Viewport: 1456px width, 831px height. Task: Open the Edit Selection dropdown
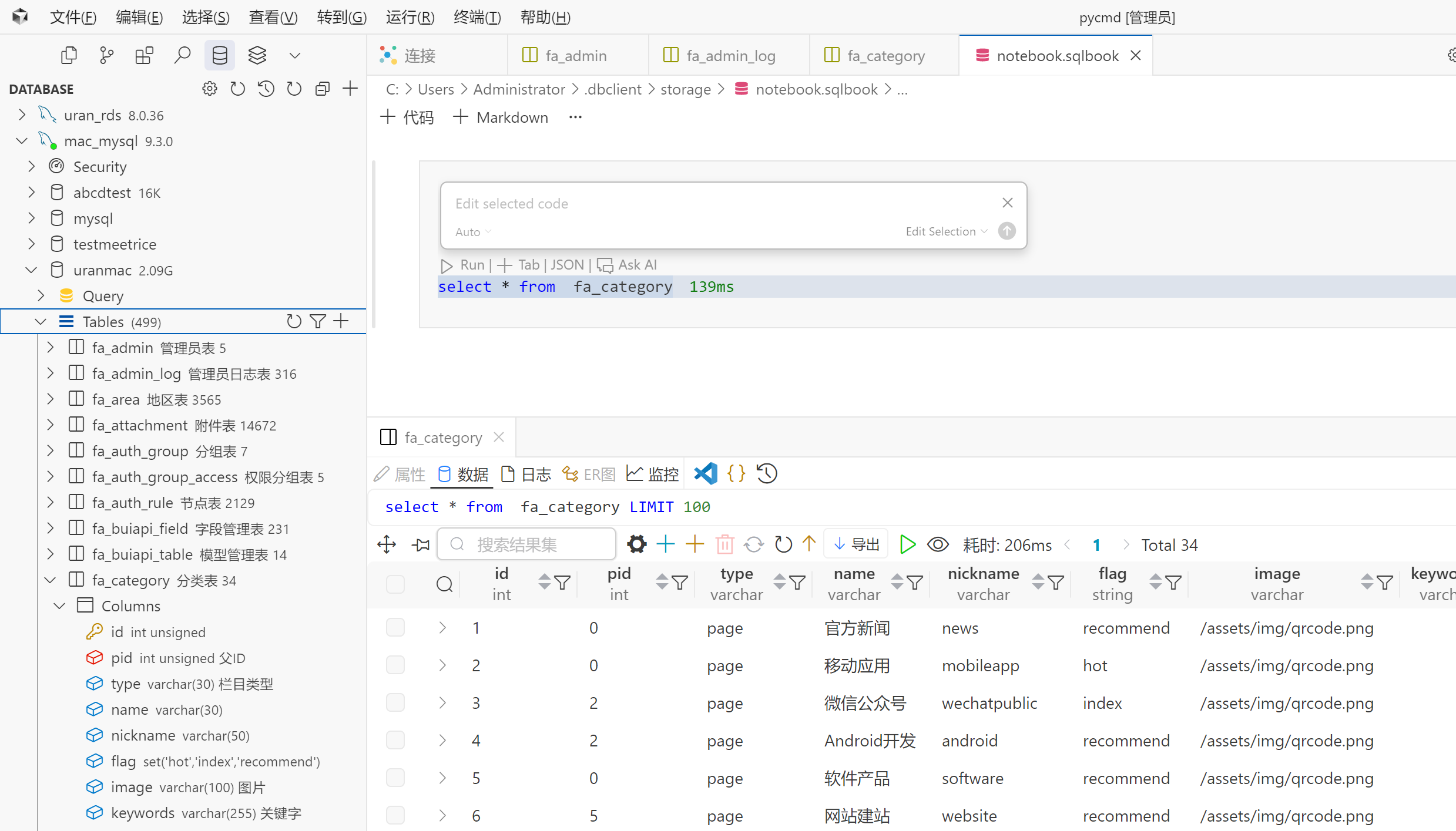tap(947, 231)
